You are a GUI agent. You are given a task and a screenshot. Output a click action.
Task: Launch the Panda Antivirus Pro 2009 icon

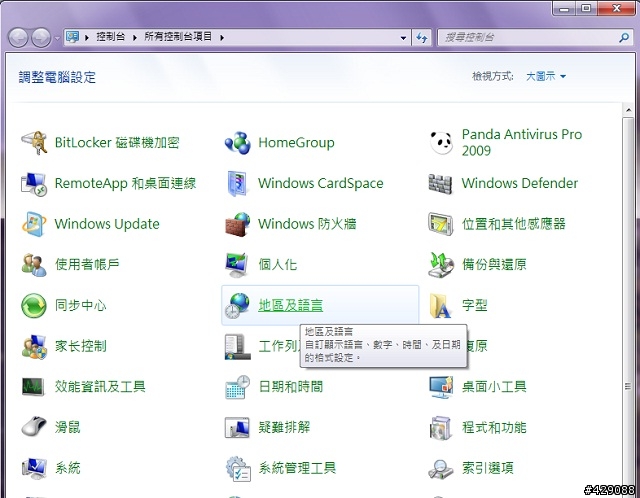point(441,142)
